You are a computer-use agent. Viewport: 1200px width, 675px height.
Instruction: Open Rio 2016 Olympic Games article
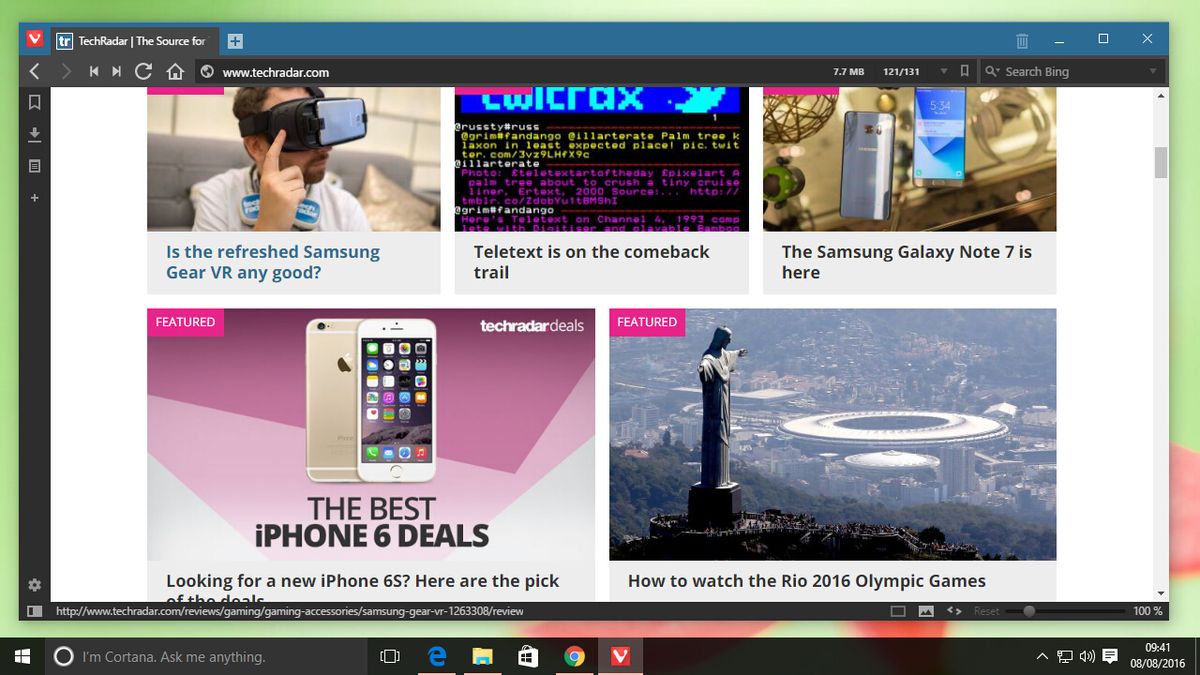[x=807, y=581]
